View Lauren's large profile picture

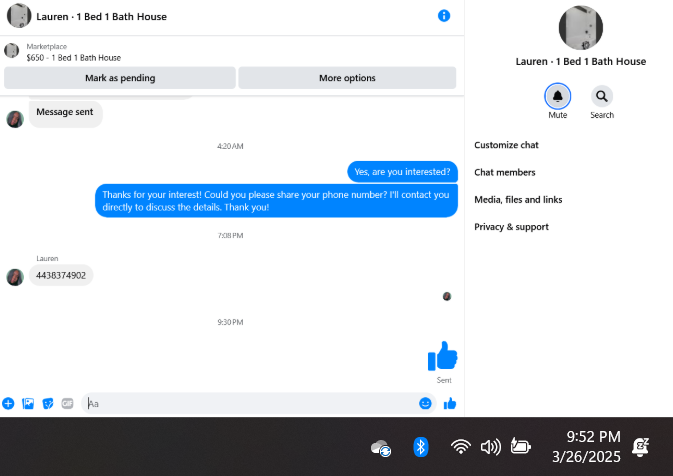(580, 27)
